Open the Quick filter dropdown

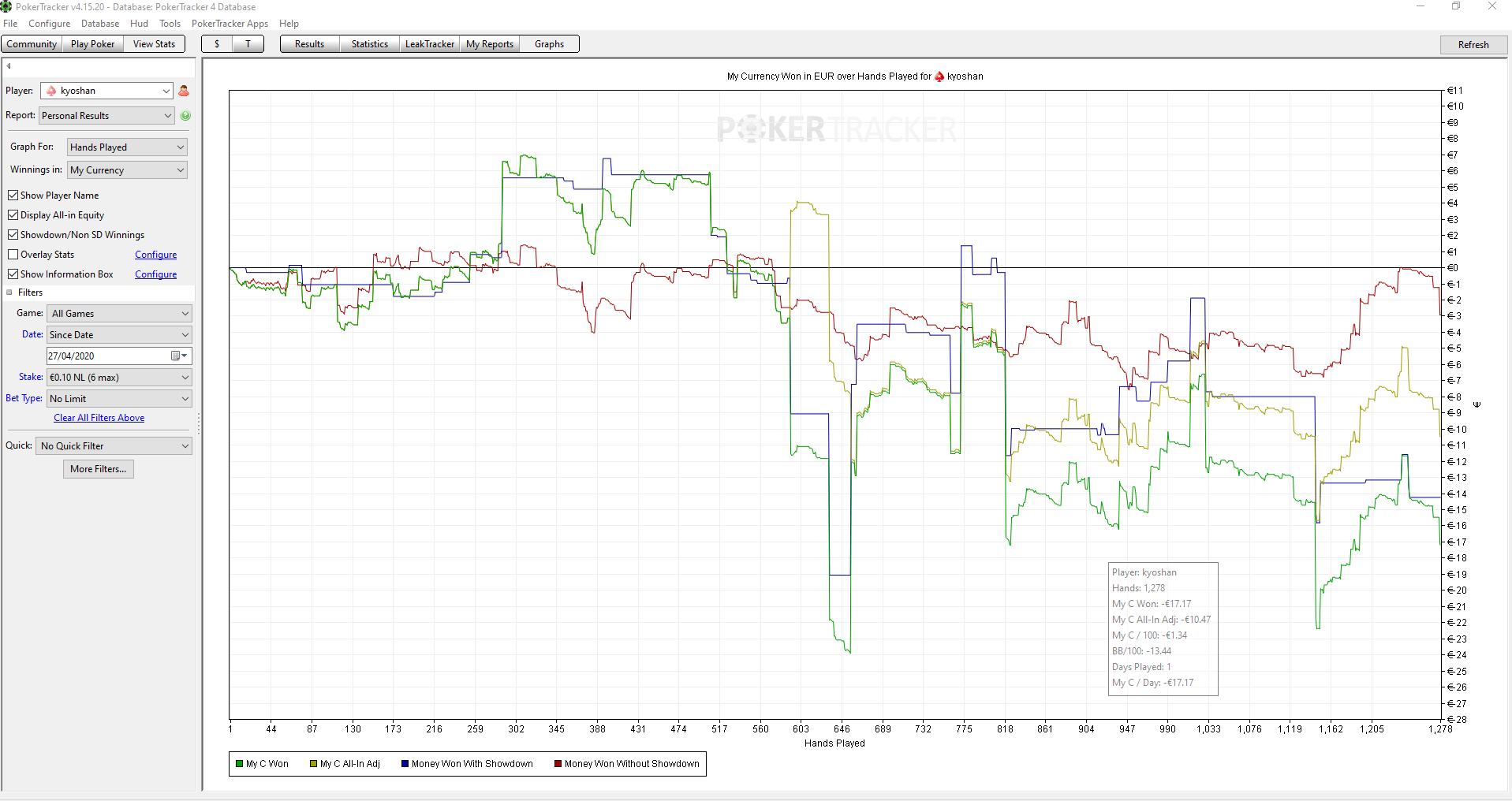[114, 446]
